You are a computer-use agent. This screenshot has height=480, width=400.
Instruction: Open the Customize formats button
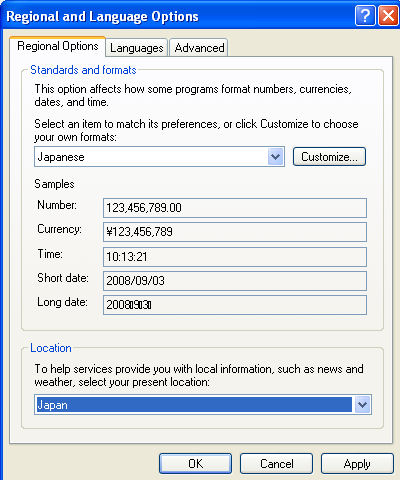click(329, 156)
